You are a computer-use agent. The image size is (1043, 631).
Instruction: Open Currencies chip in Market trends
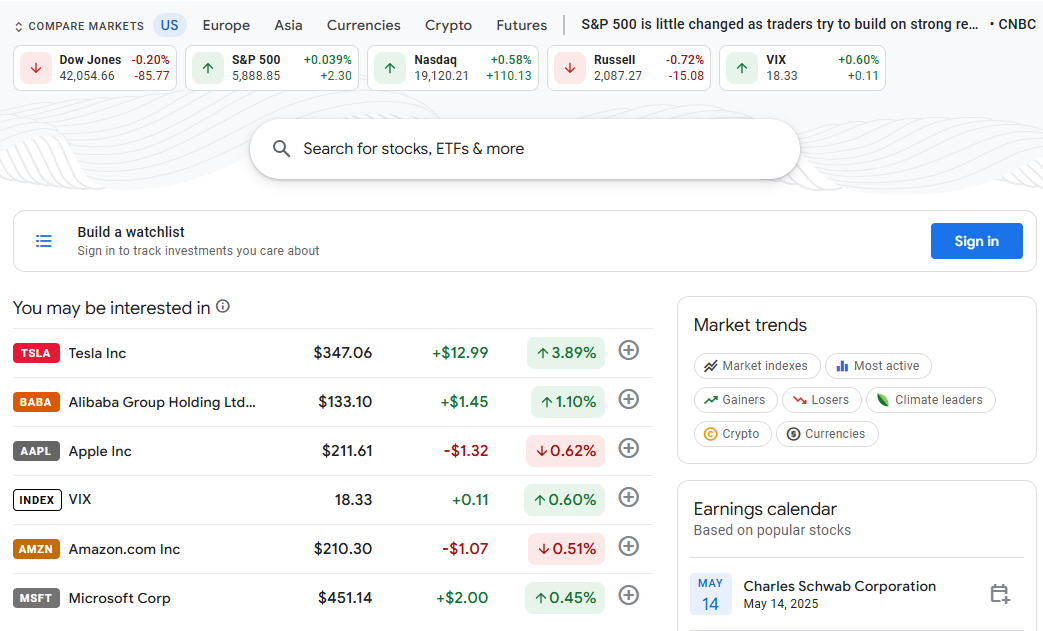coord(827,434)
